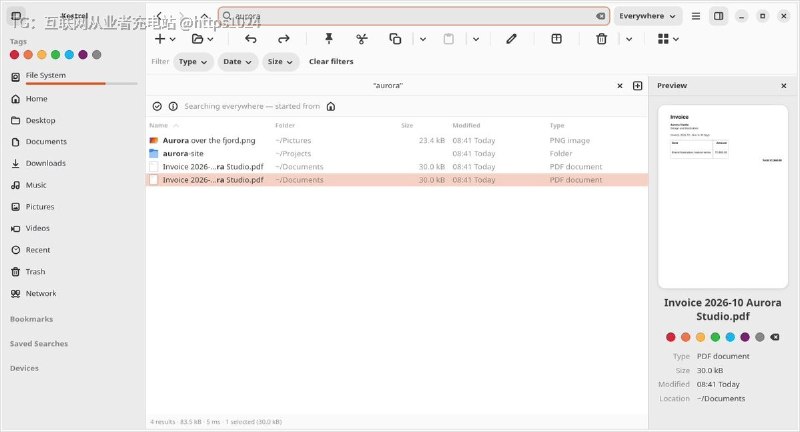The image size is (800, 432).
Task: Open Videos from the sidebar
Action: point(73,228)
